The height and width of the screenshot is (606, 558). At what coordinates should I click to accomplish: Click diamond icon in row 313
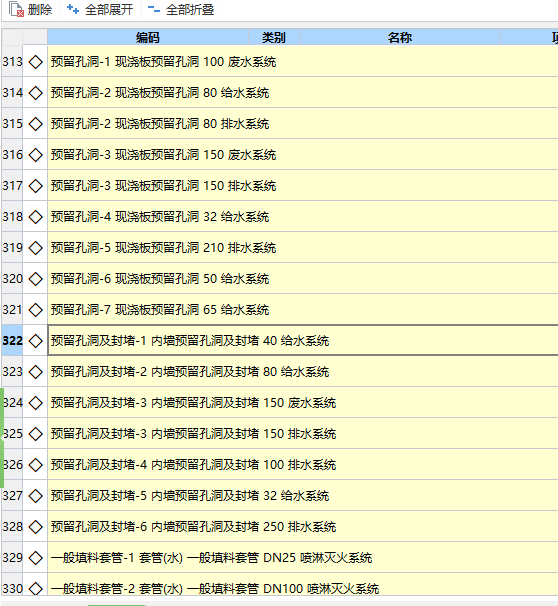pos(36,62)
